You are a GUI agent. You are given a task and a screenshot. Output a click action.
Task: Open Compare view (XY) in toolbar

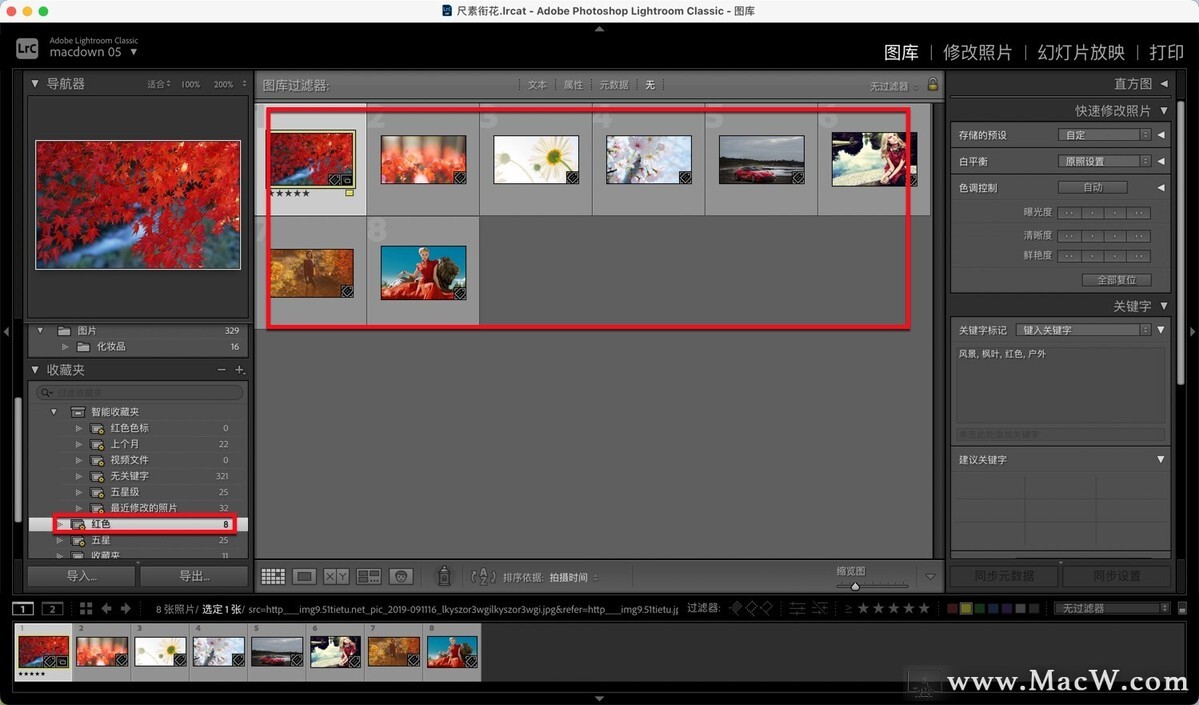pyautogui.click(x=336, y=577)
